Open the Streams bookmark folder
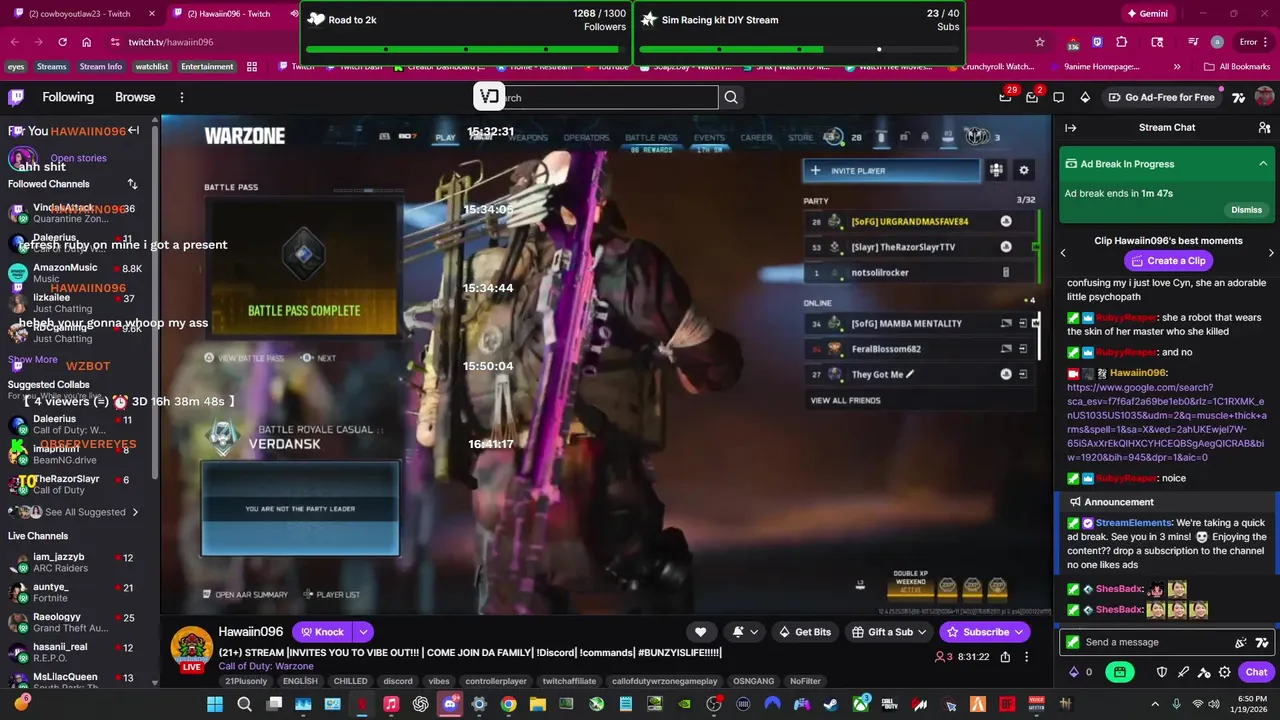This screenshot has height=720, width=1280. pyautogui.click(x=51, y=67)
